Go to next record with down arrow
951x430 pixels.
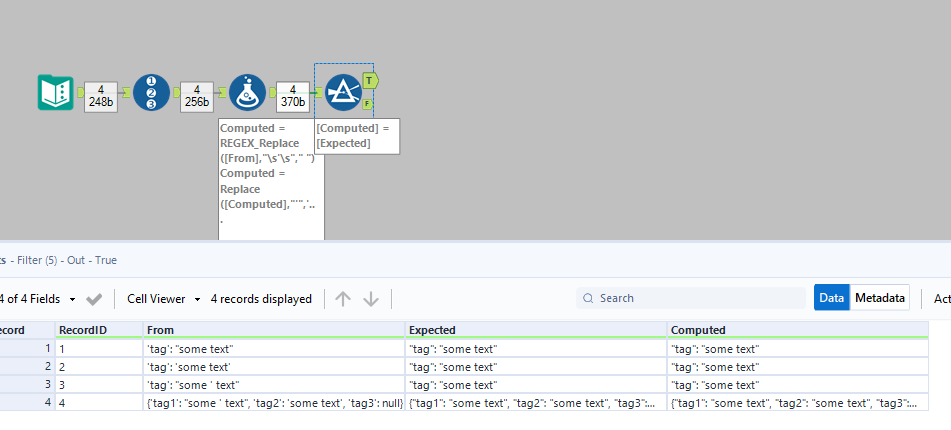tap(371, 298)
